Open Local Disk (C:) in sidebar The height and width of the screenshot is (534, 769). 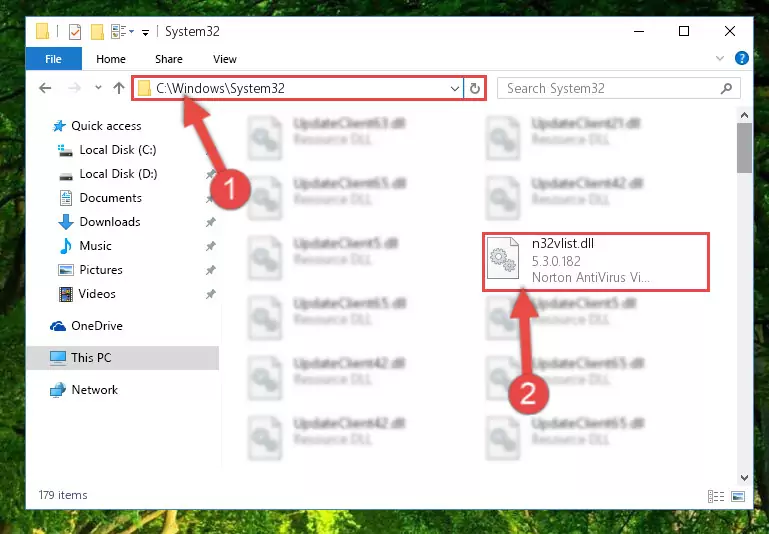(x=118, y=150)
